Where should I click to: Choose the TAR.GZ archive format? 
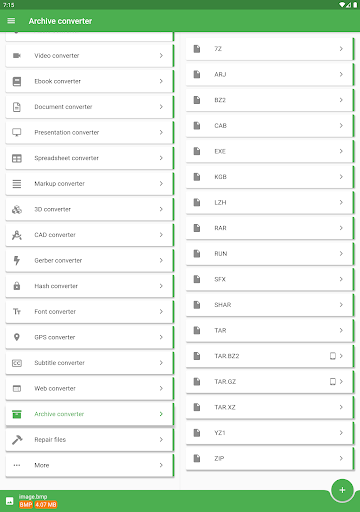(270, 382)
